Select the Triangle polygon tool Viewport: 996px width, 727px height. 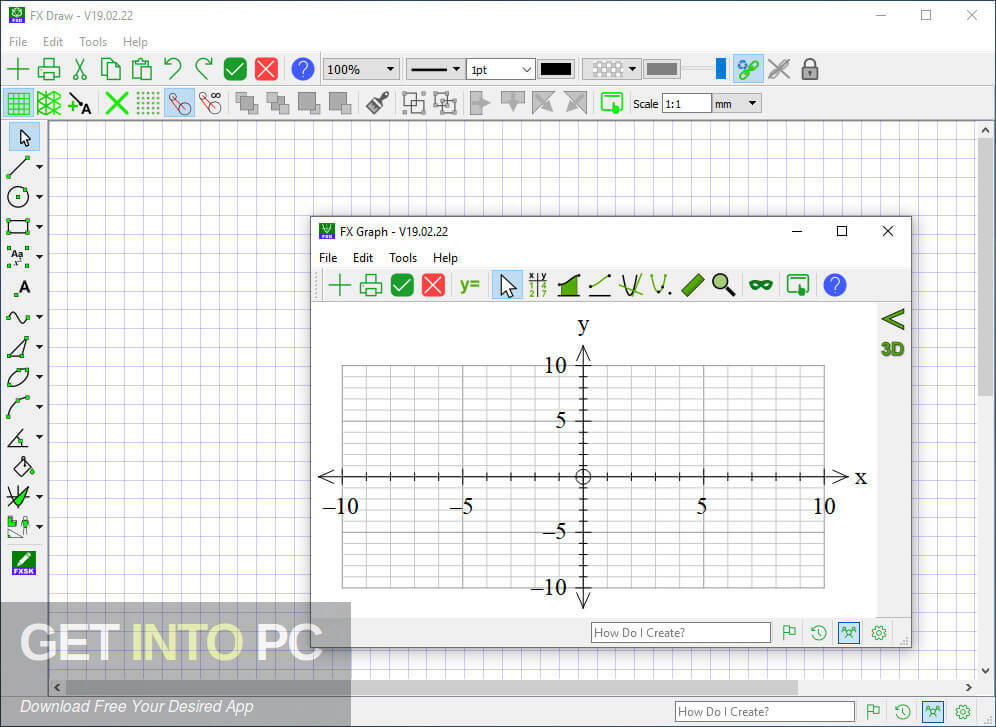click(x=18, y=347)
